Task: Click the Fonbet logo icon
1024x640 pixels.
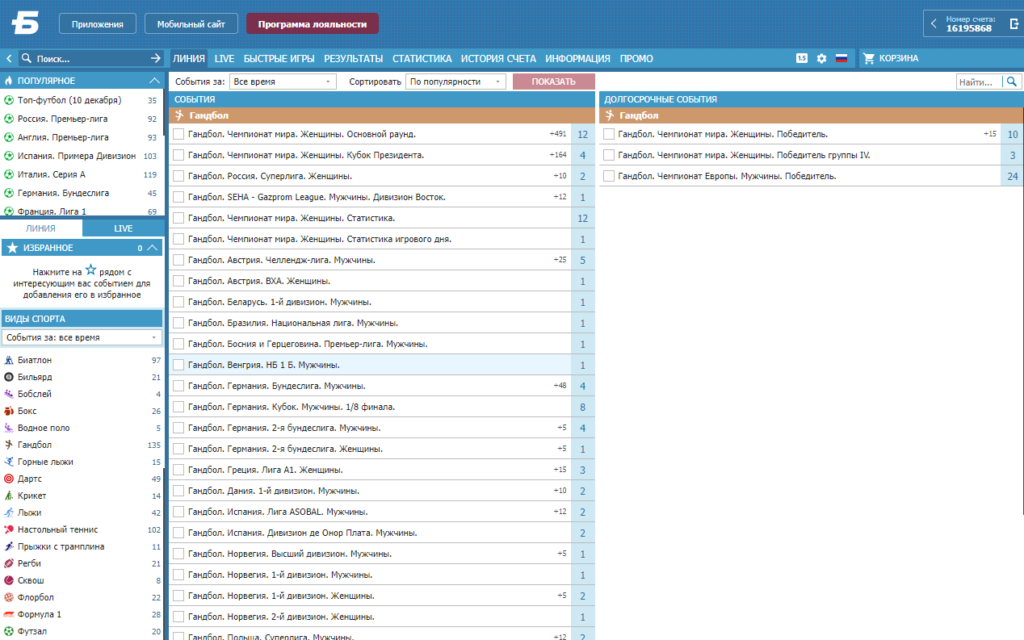Action: click(x=25, y=23)
